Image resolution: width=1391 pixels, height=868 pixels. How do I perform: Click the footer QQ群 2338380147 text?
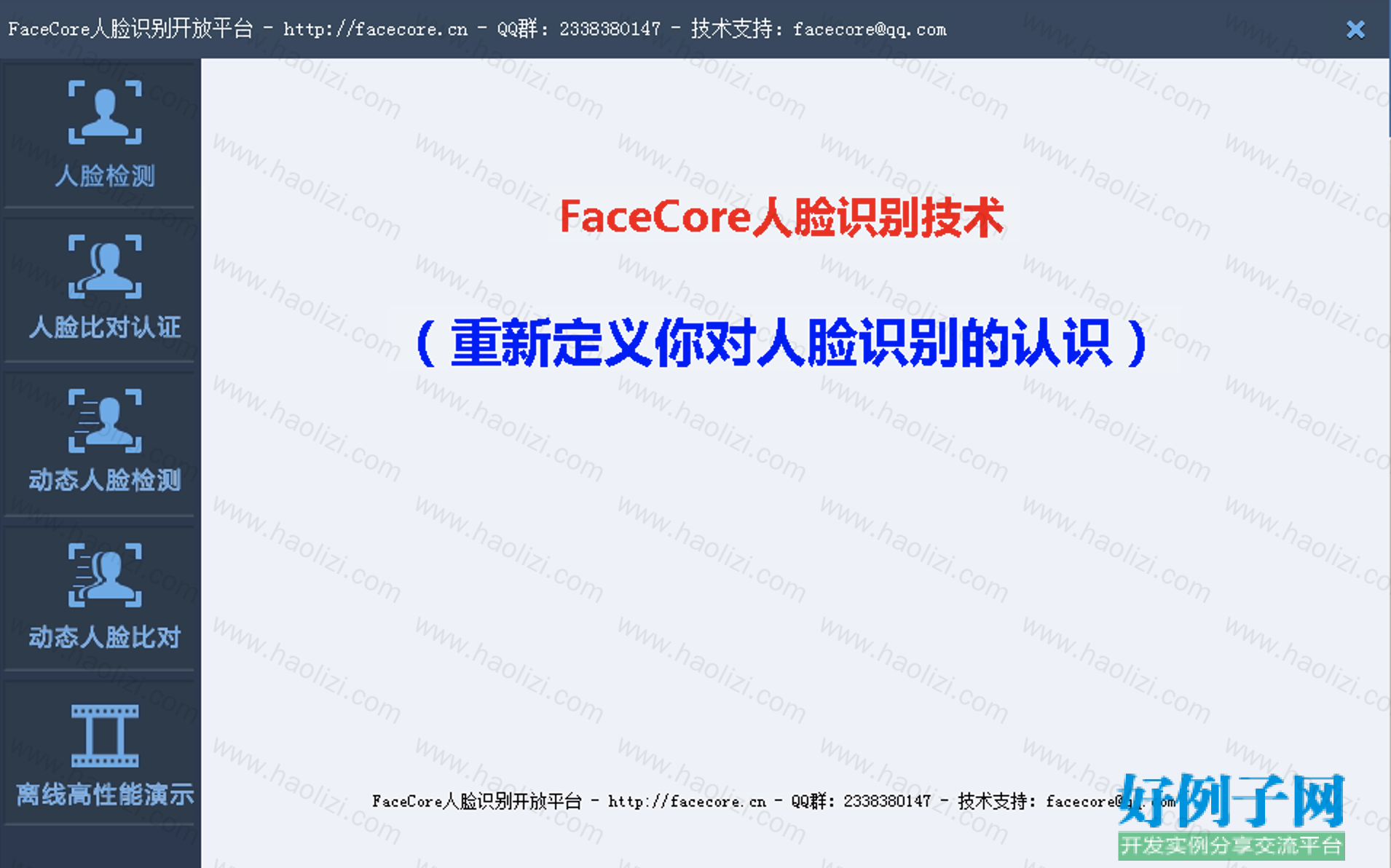861,802
